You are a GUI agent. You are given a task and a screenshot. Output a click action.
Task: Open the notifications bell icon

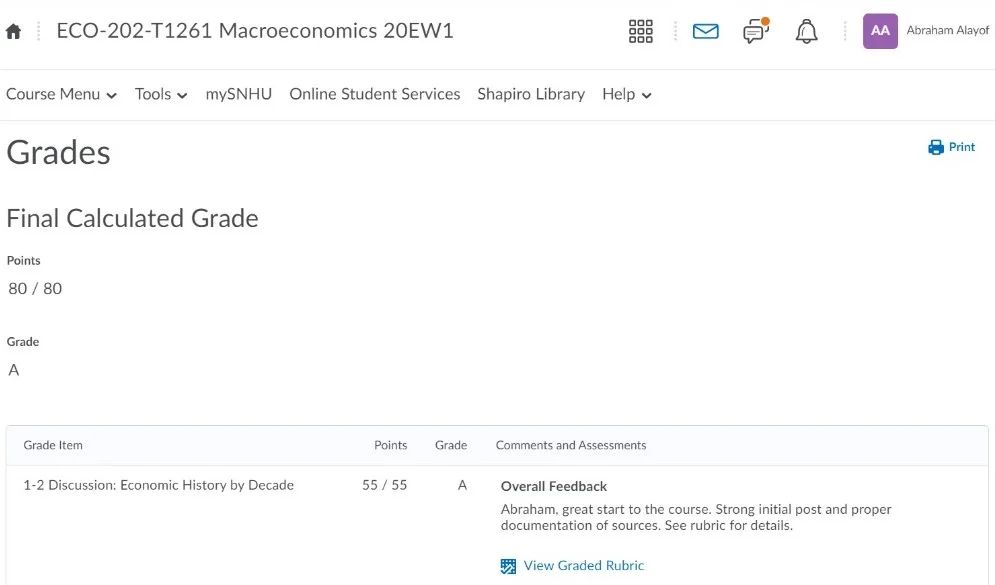(x=806, y=31)
